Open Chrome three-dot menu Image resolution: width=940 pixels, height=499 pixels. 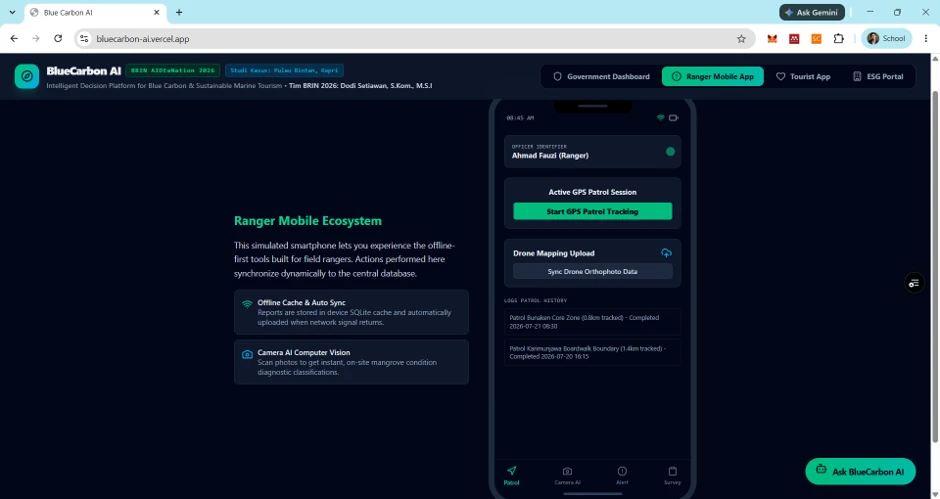pyautogui.click(x=926, y=38)
